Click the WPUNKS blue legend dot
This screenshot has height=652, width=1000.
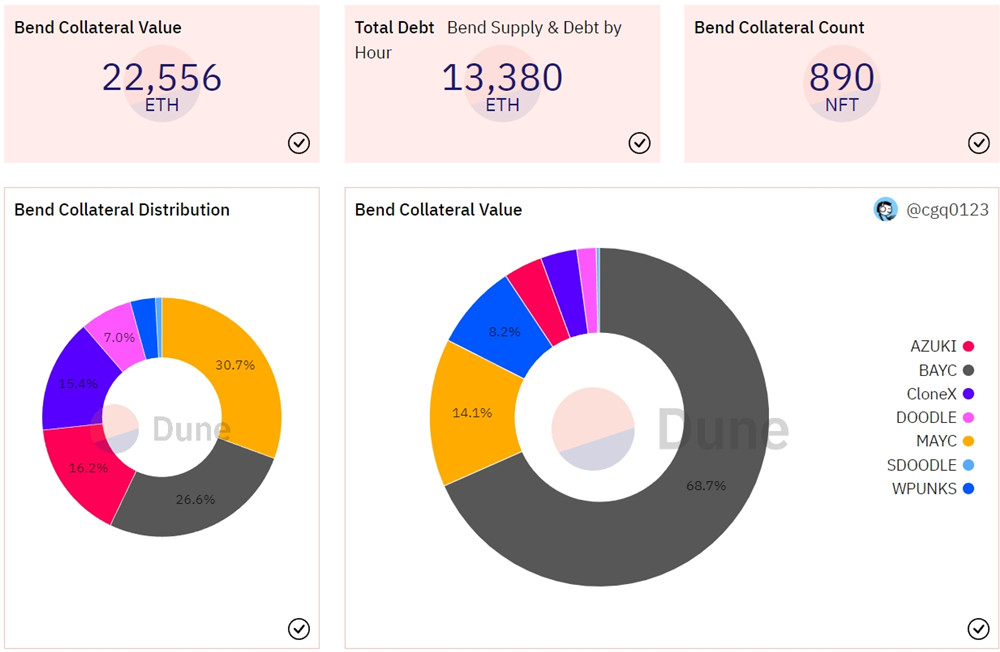click(x=968, y=489)
